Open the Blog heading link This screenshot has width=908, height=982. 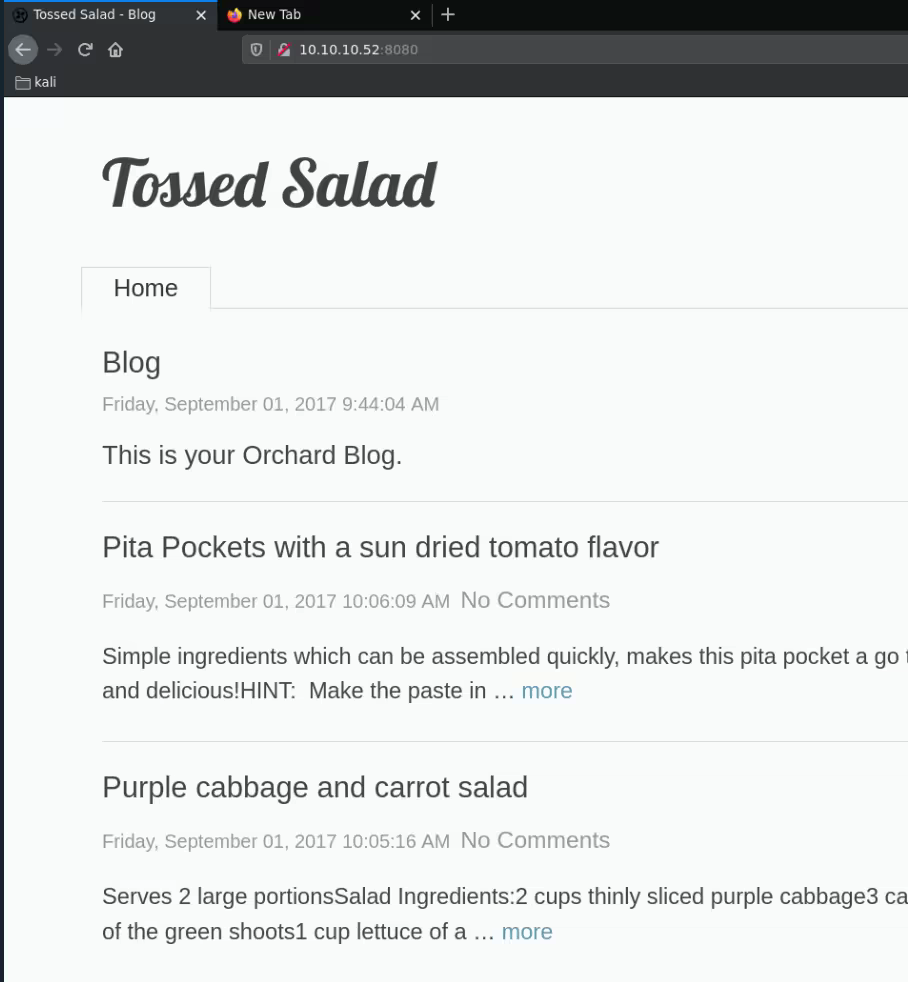click(x=131, y=362)
